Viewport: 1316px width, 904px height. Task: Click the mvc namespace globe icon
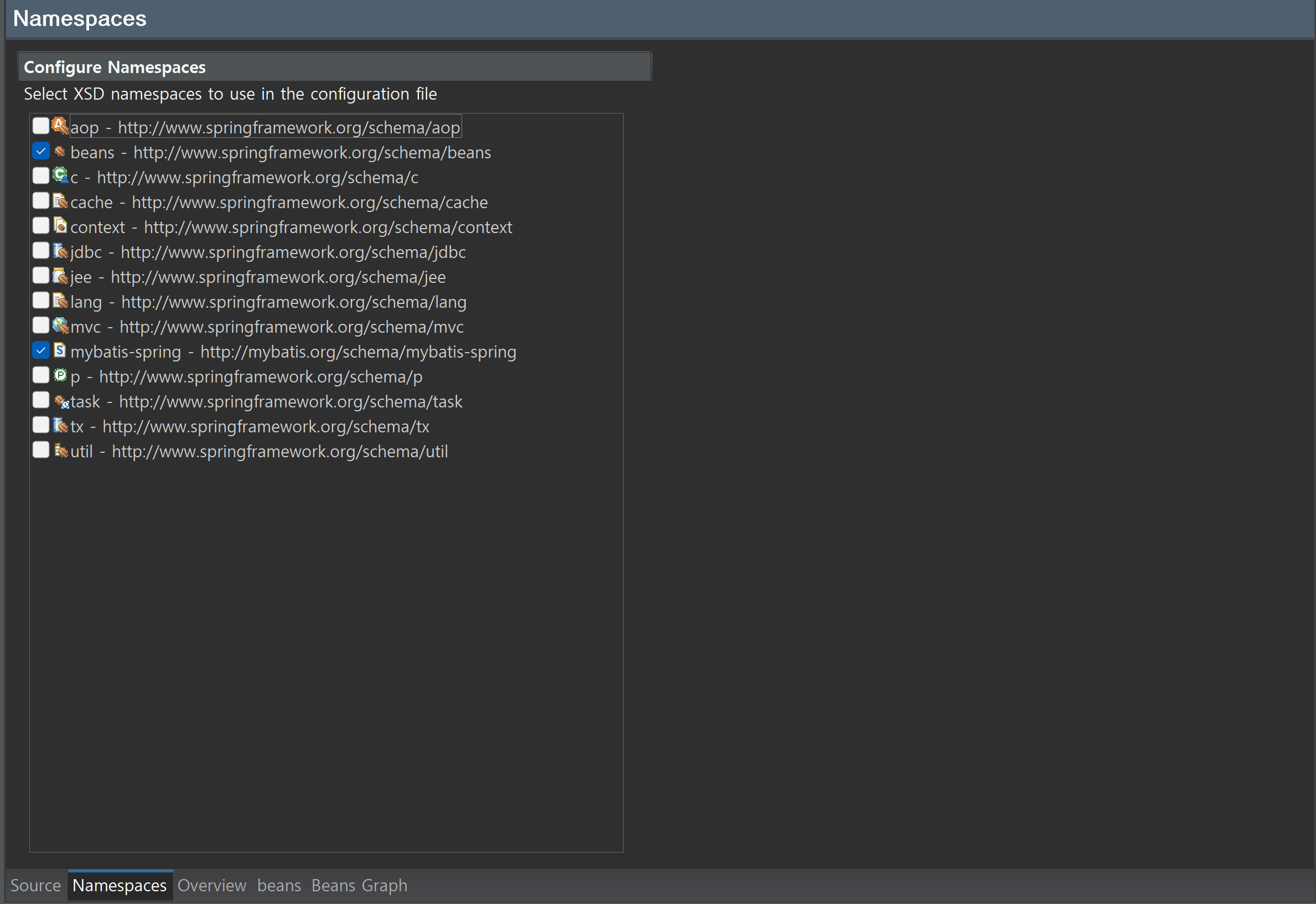60,325
